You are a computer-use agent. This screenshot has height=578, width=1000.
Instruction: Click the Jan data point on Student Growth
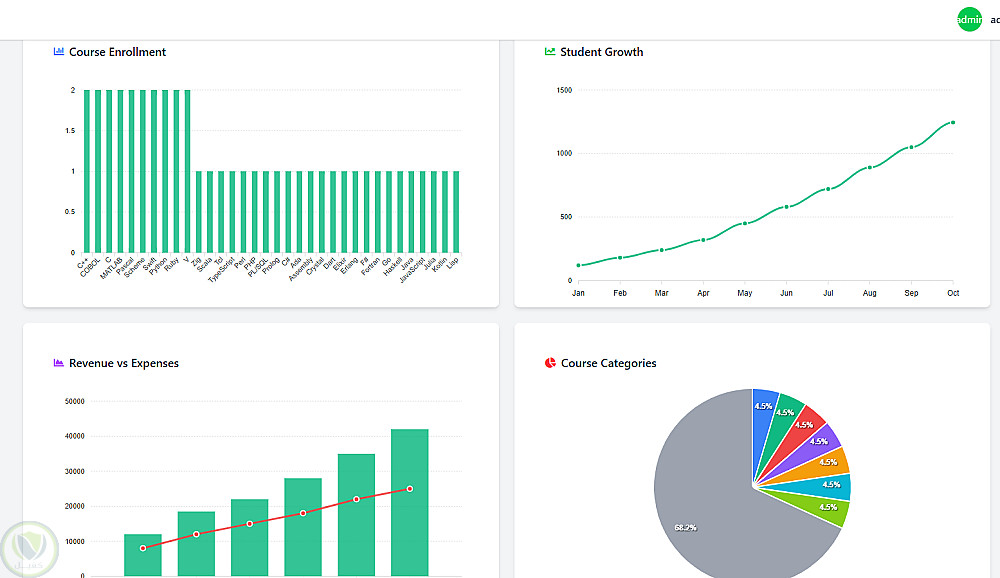coord(578,265)
